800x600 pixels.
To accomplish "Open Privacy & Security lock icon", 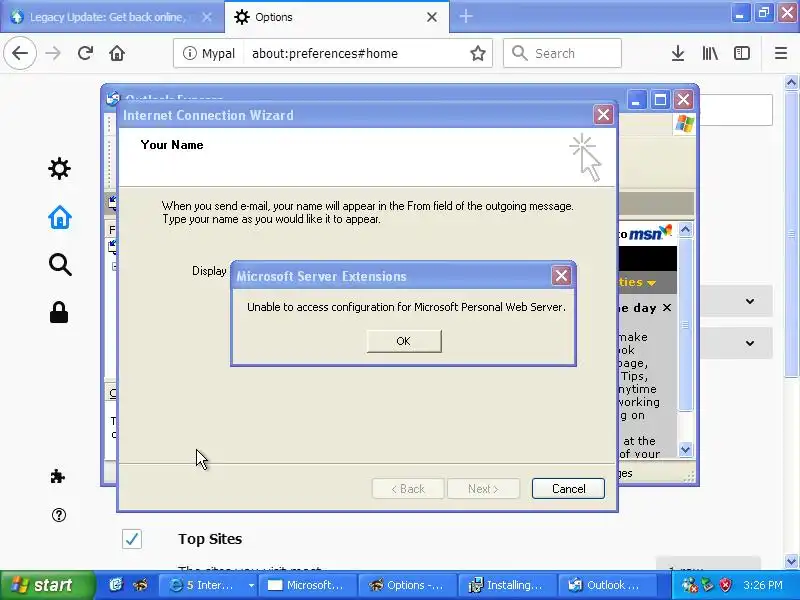I will click(x=59, y=312).
